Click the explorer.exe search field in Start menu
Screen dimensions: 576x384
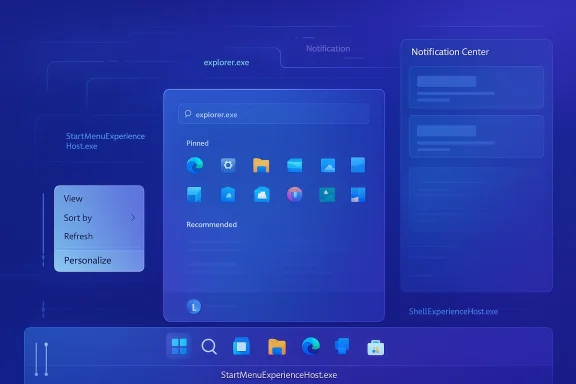(274, 114)
